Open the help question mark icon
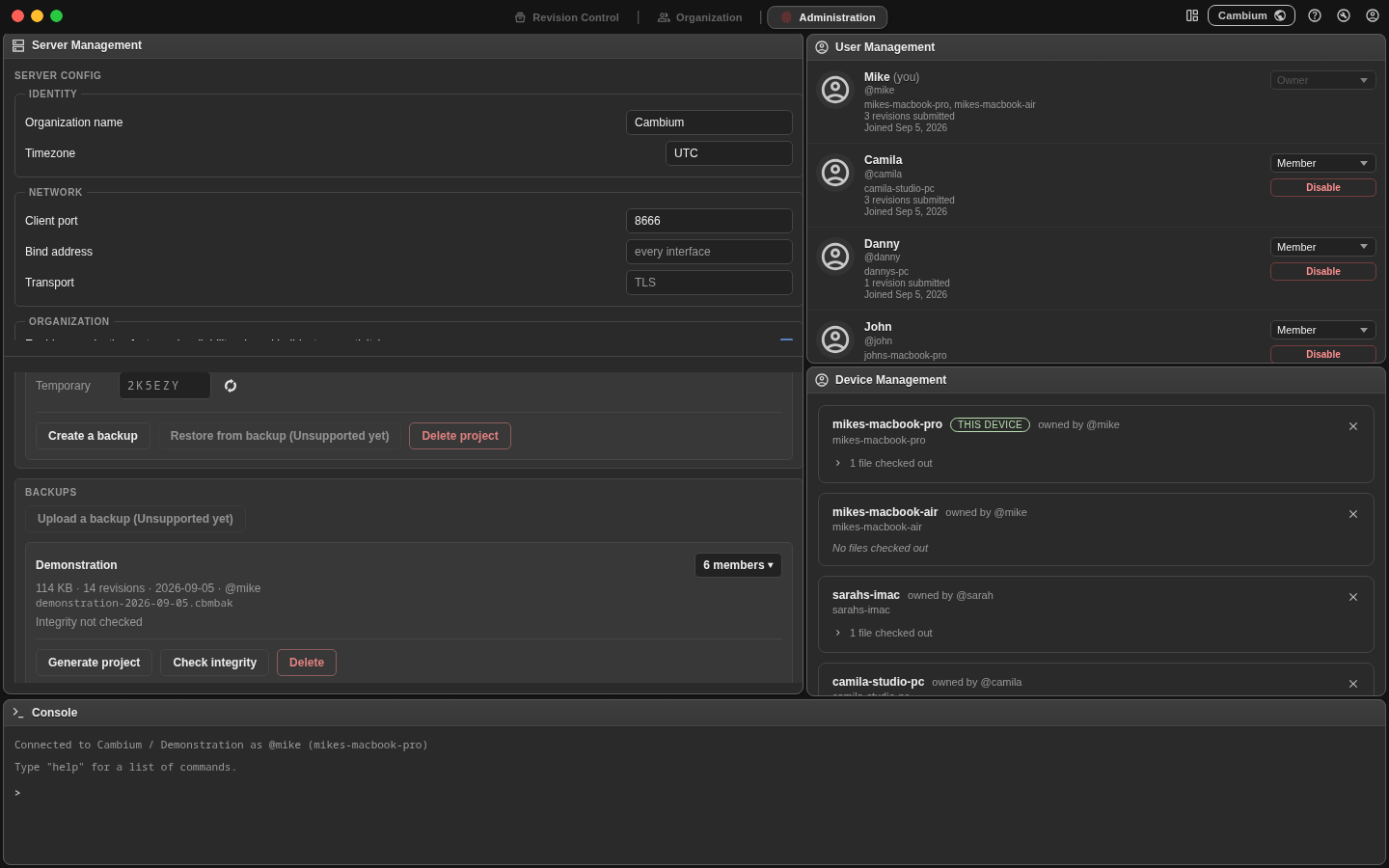The image size is (1389, 868). pos(1315,15)
